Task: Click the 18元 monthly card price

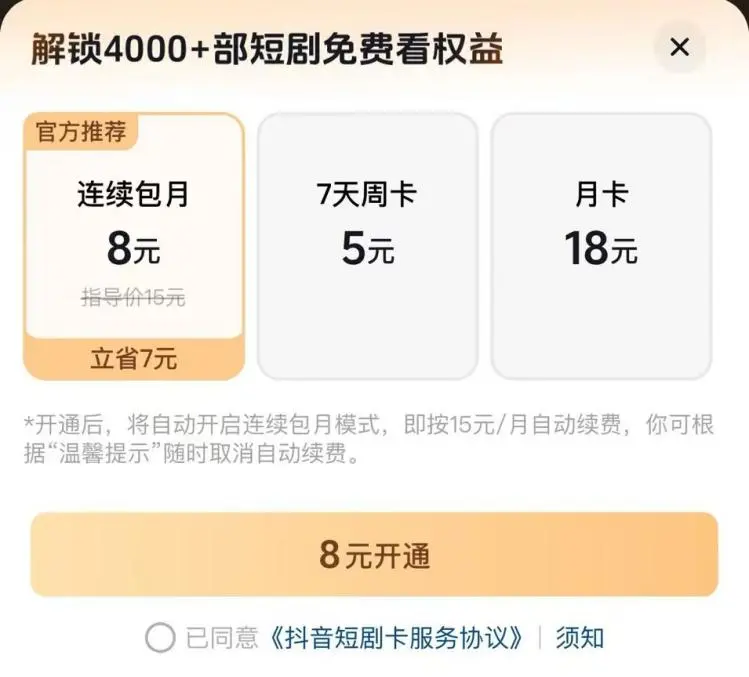Action: 601,248
